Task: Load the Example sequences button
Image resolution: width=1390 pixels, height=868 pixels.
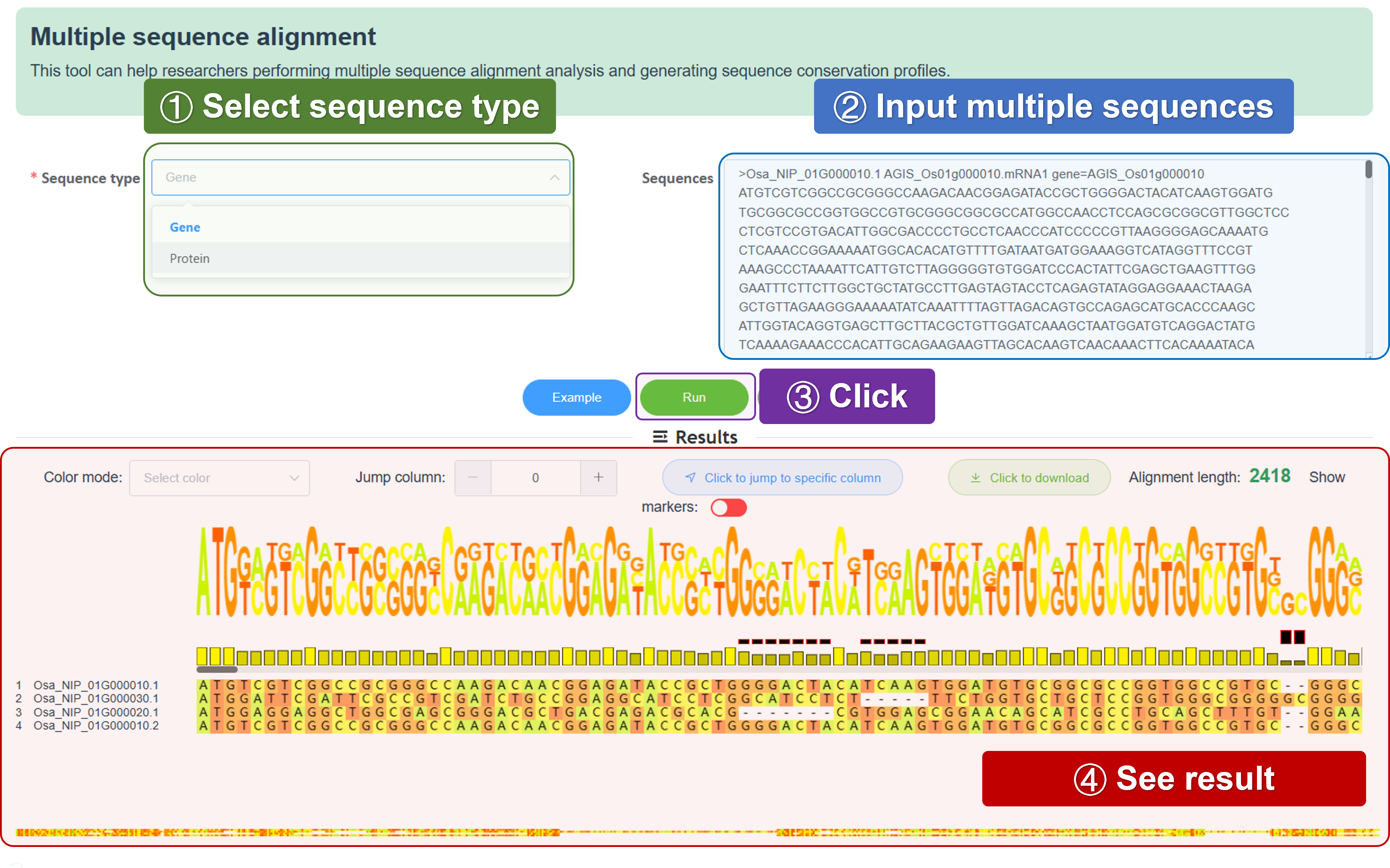Action: pos(576,397)
